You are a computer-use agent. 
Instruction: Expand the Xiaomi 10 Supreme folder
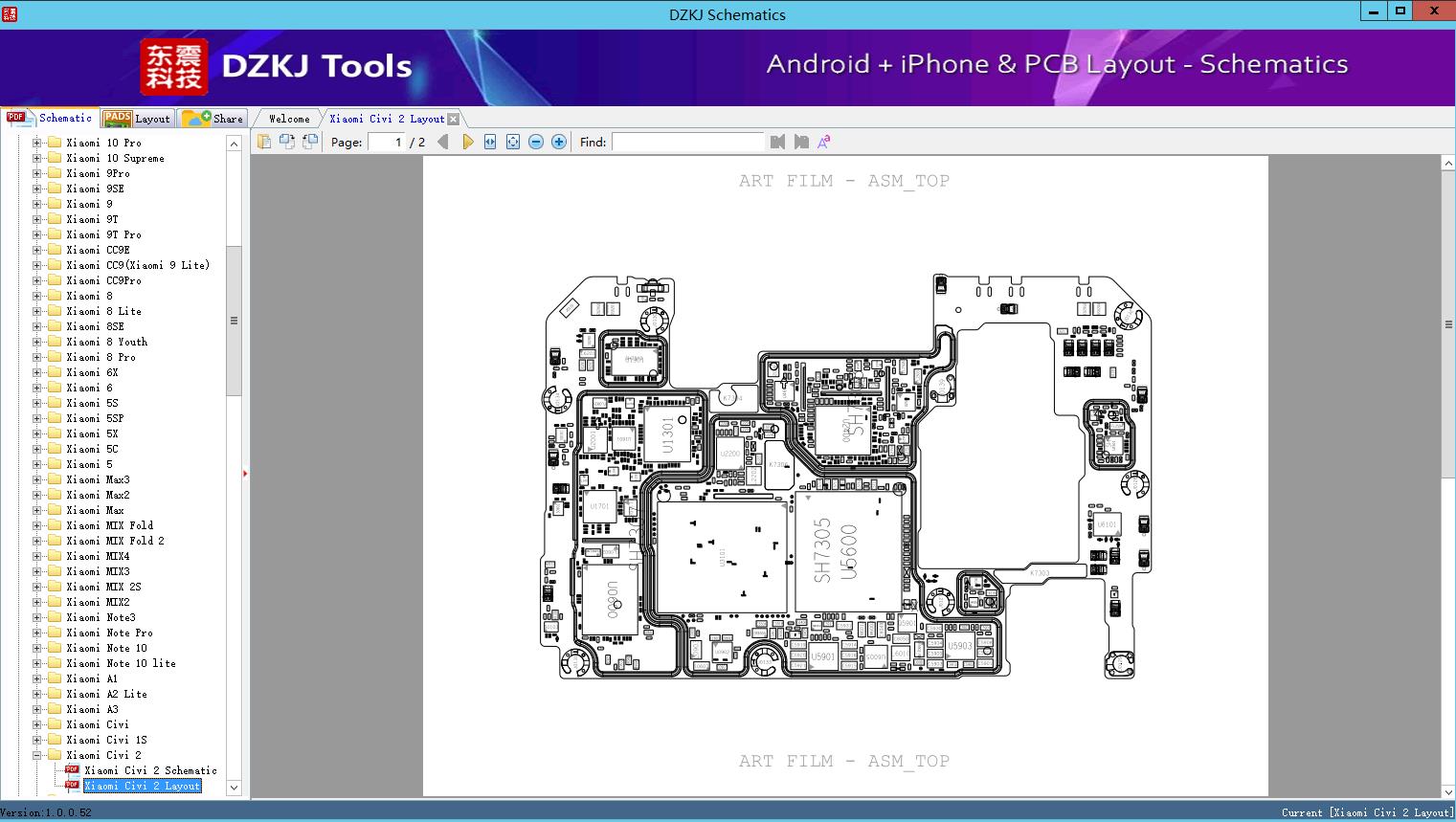[36, 158]
